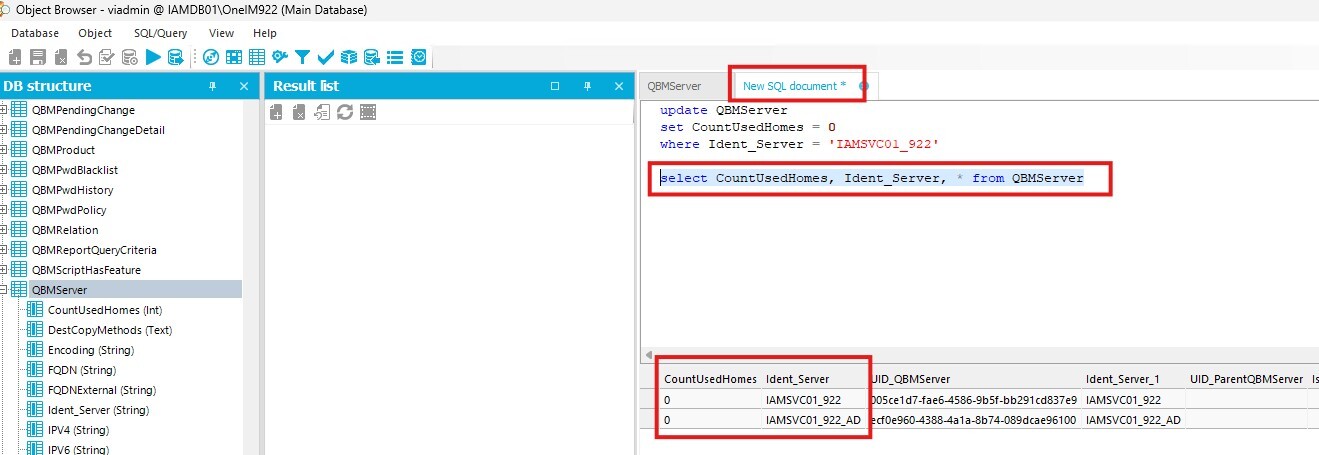Click the IAMSVC01_922_AD result cell
Image resolution: width=1319 pixels, height=455 pixels.
pyautogui.click(x=814, y=419)
